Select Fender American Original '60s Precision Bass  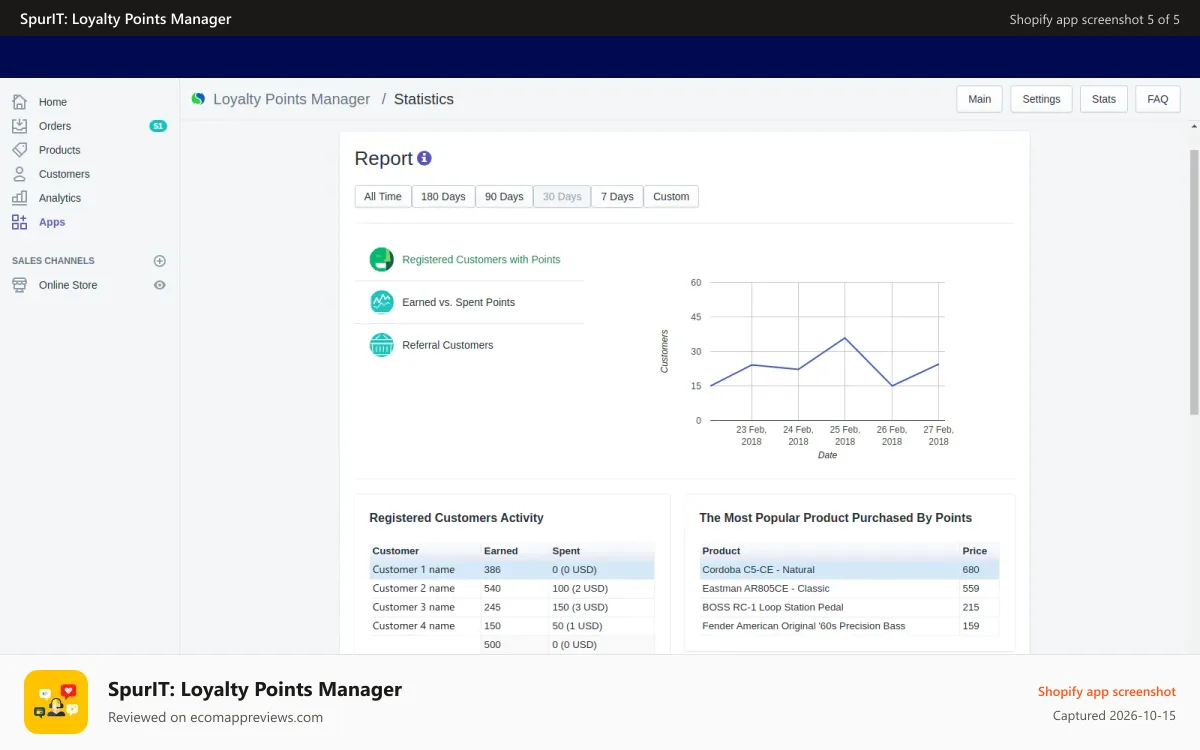[803, 627]
